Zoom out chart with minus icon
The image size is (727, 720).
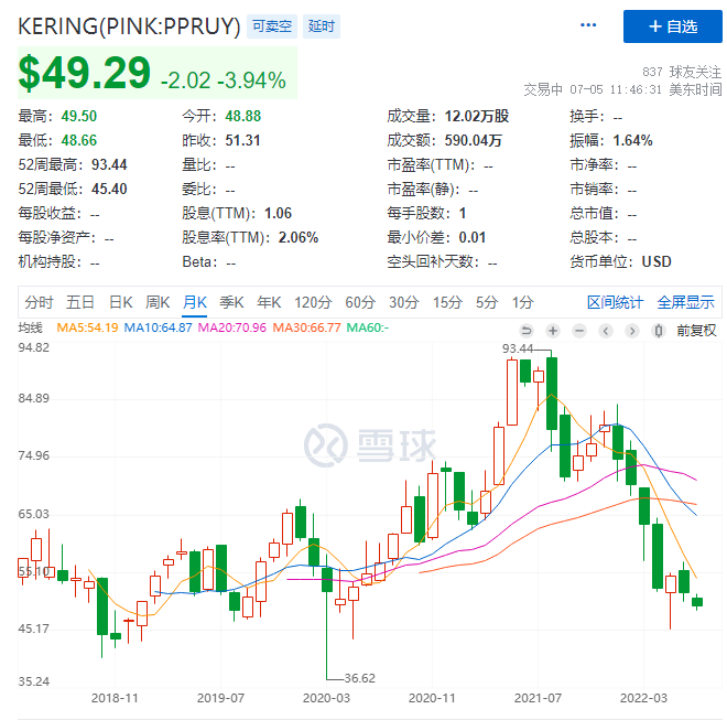(x=579, y=331)
